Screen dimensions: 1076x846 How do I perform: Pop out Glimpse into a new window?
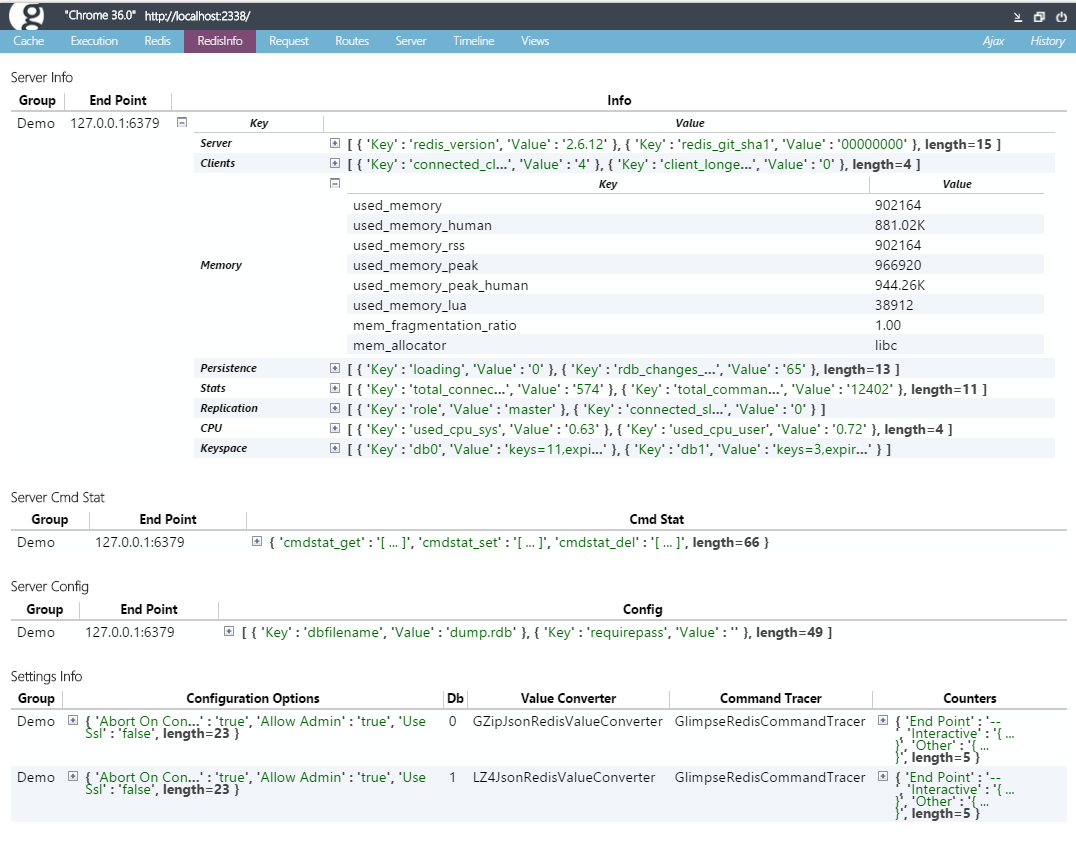pos(1039,17)
